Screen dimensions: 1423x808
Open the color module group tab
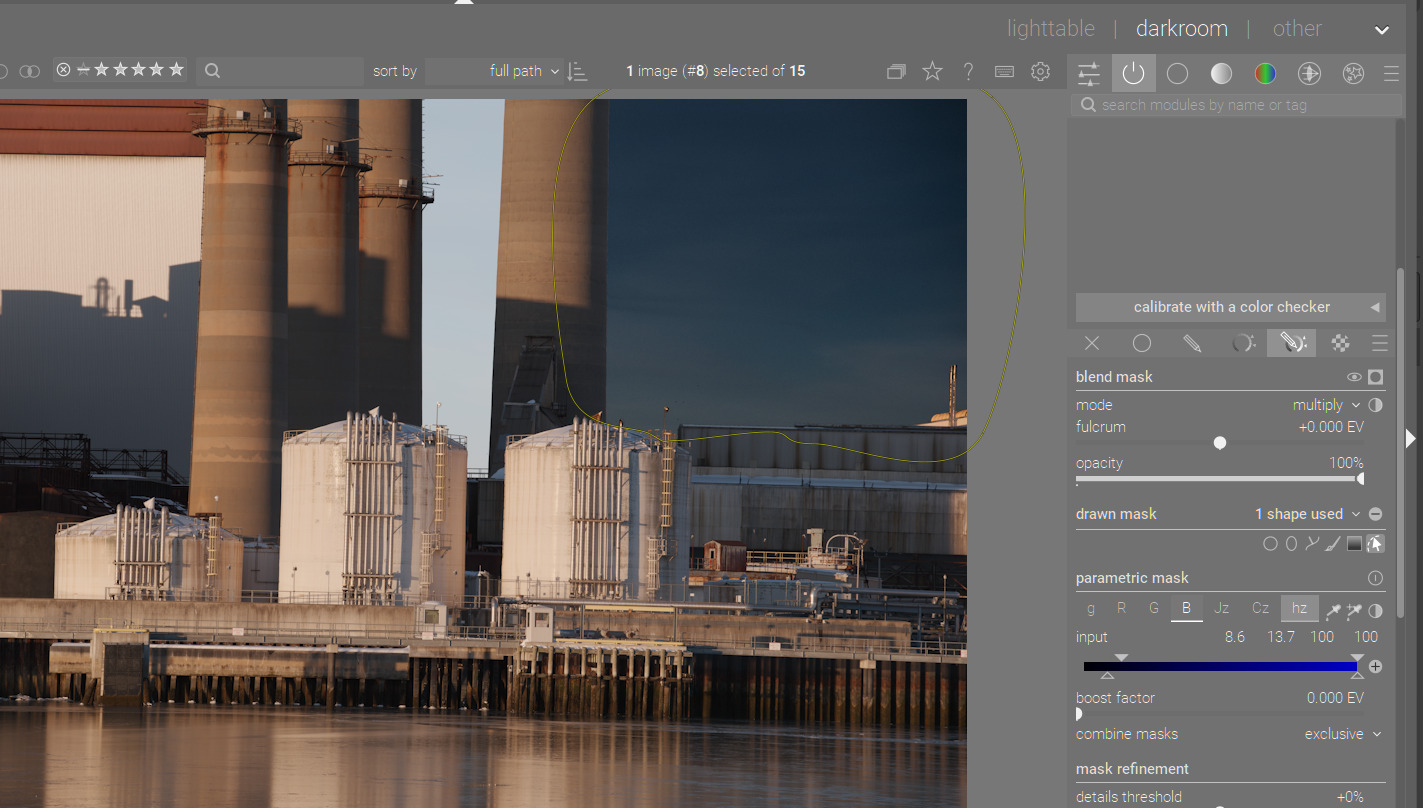pos(1265,73)
